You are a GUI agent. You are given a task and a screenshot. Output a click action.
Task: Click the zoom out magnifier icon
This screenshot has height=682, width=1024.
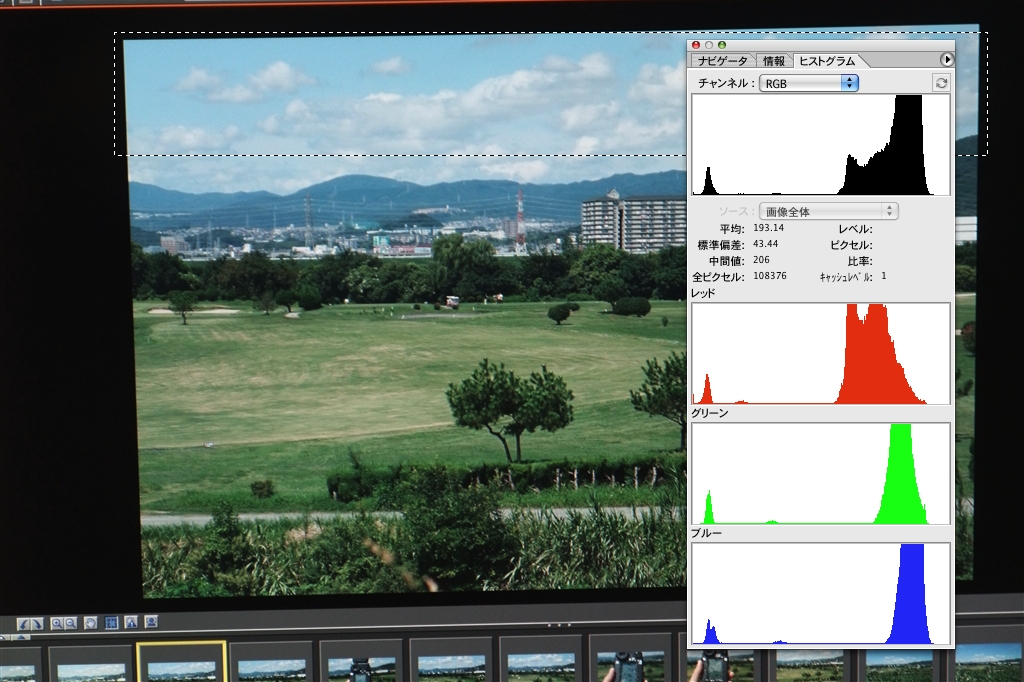71,623
